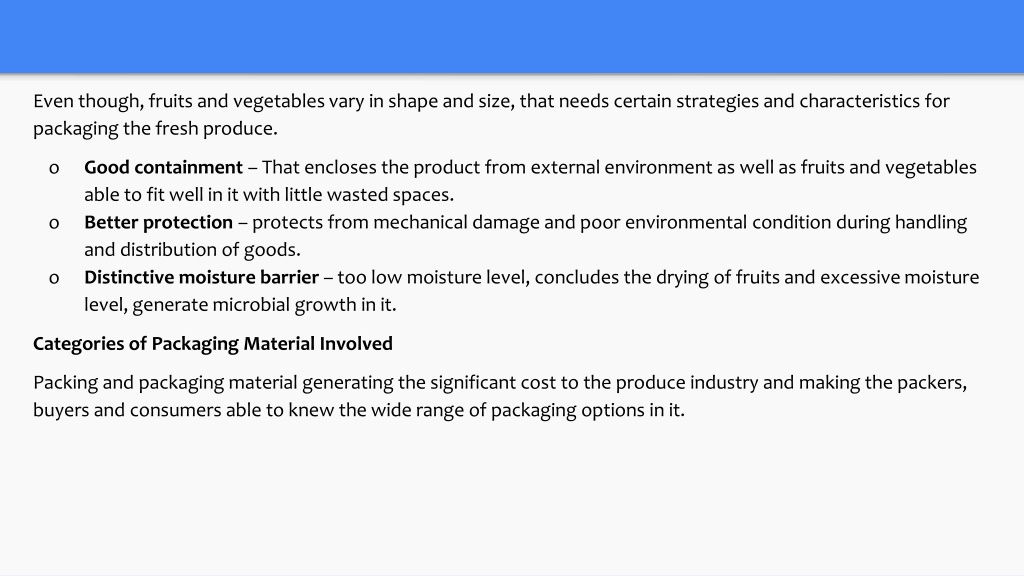
Task: Click the line starting 'buyers and consumers able'
Action: point(359,410)
